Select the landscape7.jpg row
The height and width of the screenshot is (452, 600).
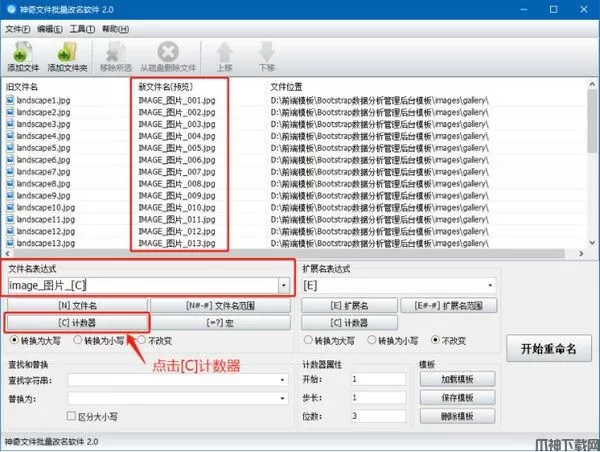click(295, 171)
